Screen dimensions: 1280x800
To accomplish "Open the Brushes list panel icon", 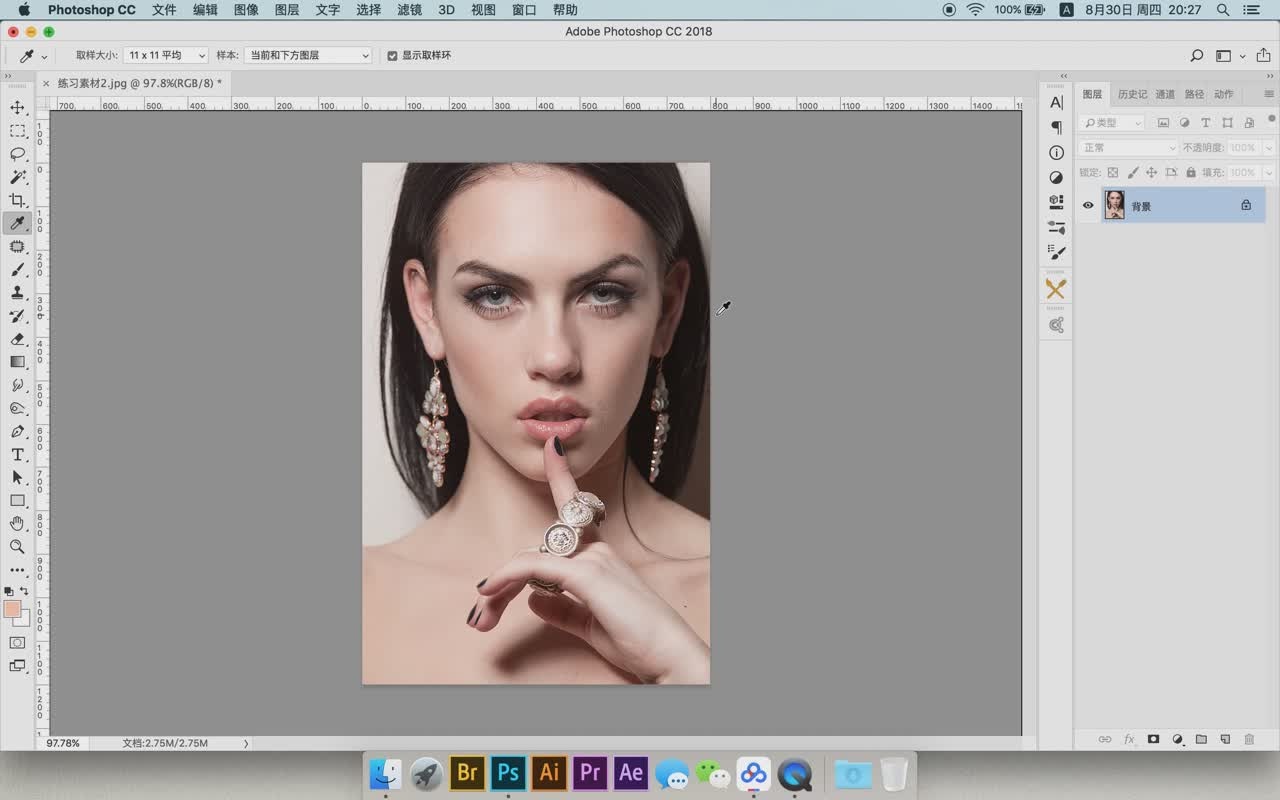I will pyautogui.click(x=1056, y=252).
